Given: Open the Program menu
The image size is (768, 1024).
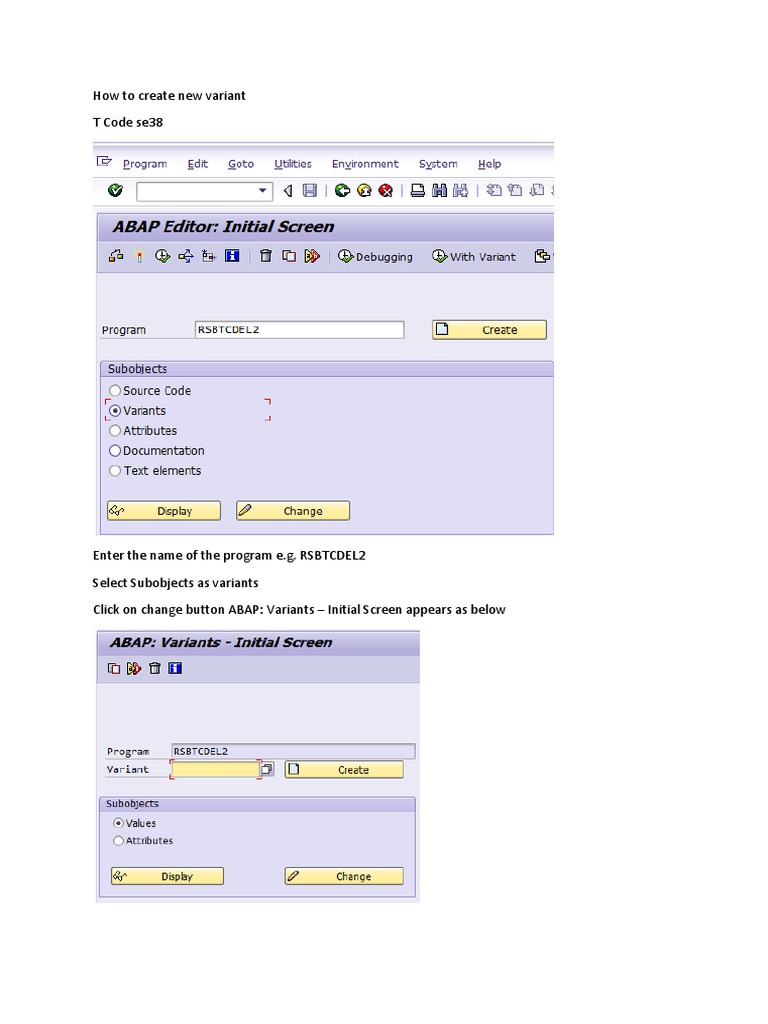Looking at the screenshot, I should 145,164.
